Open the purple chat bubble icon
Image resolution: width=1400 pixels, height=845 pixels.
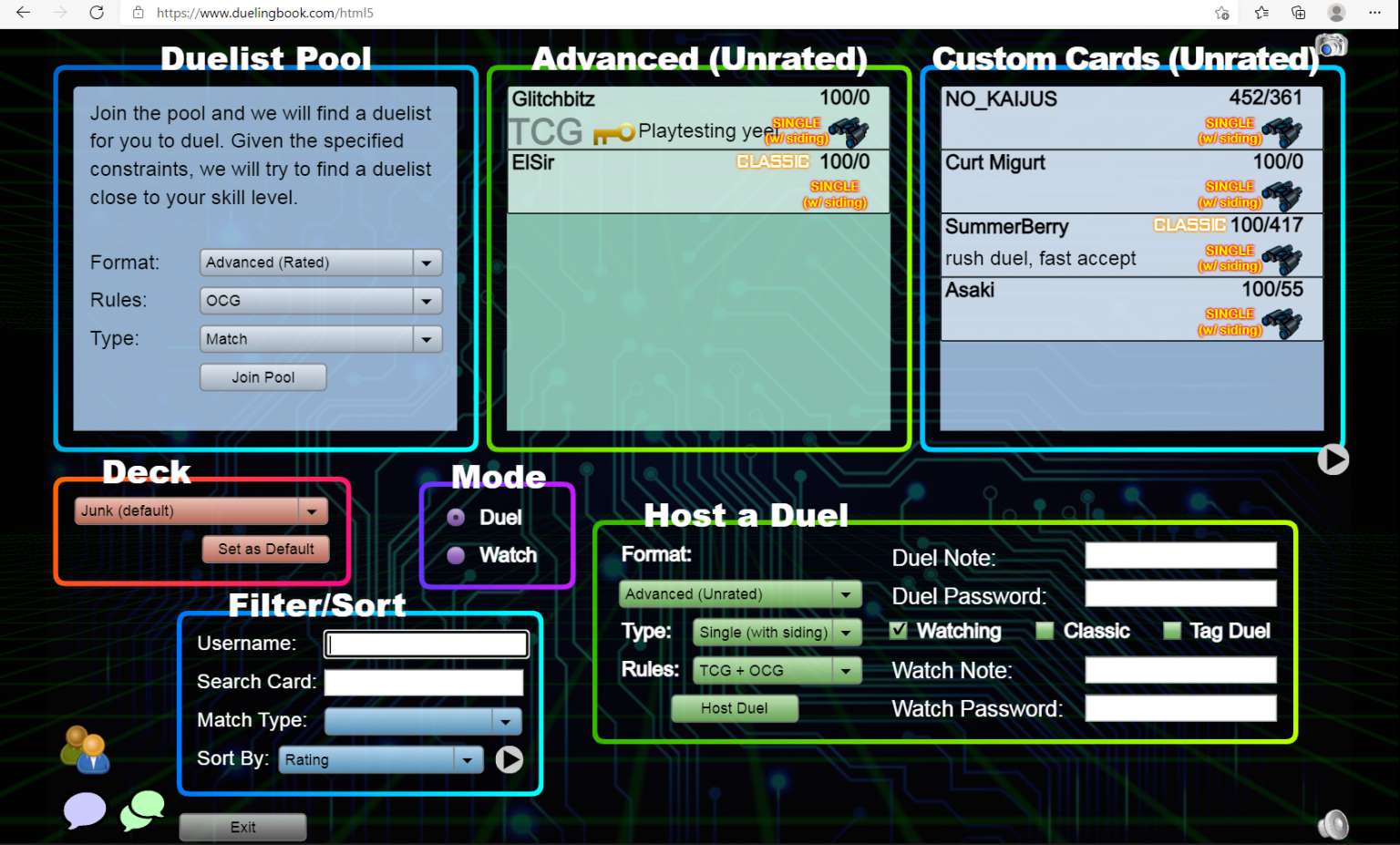(x=85, y=809)
